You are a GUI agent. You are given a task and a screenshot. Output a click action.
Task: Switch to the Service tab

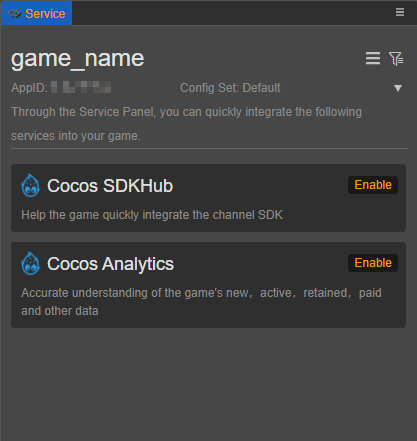click(x=36, y=13)
